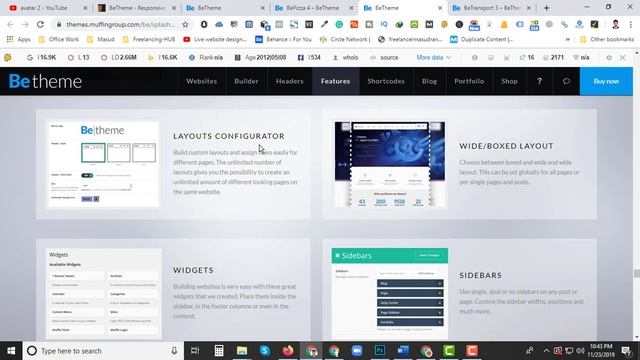Click the Sidebars preview image
This screenshot has width=640, height=360.
(390, 293)
